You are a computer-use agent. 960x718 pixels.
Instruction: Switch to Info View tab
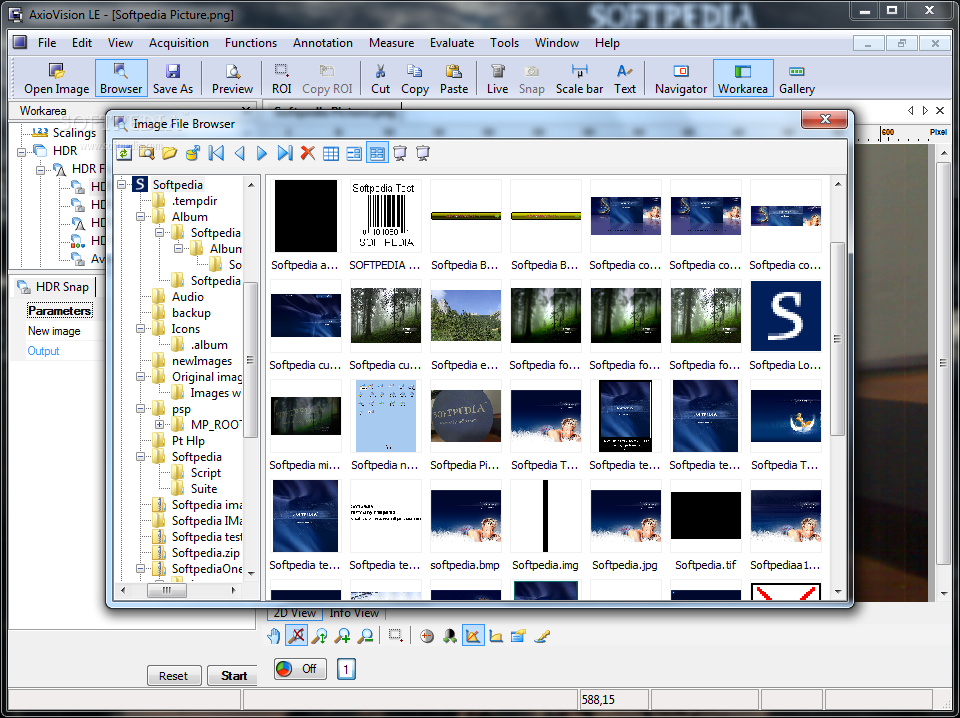354,613
